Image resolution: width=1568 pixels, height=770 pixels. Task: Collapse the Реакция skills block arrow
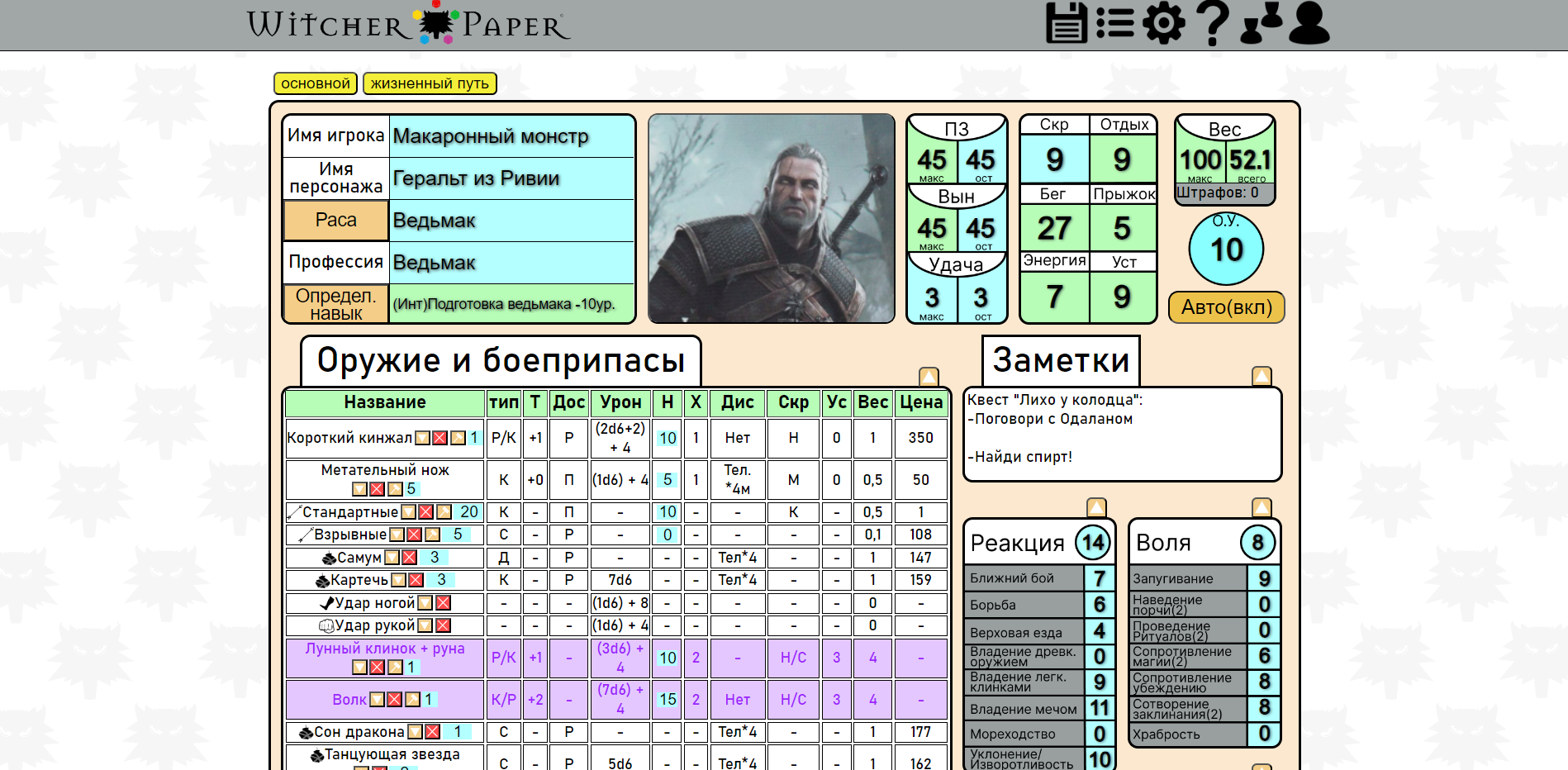[1096, 507]
